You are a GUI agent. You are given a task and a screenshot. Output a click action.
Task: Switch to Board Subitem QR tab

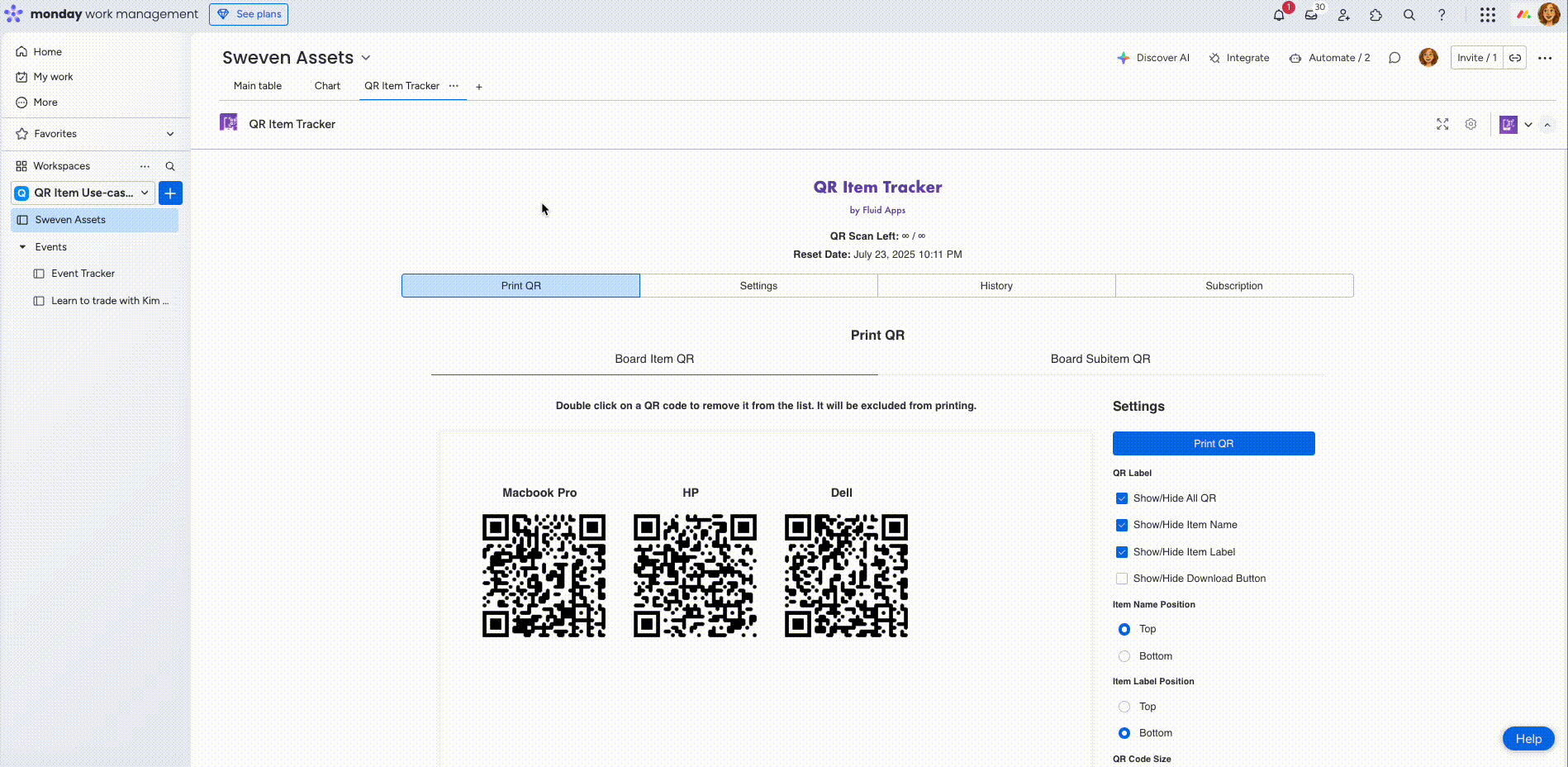click(1100, 359)
